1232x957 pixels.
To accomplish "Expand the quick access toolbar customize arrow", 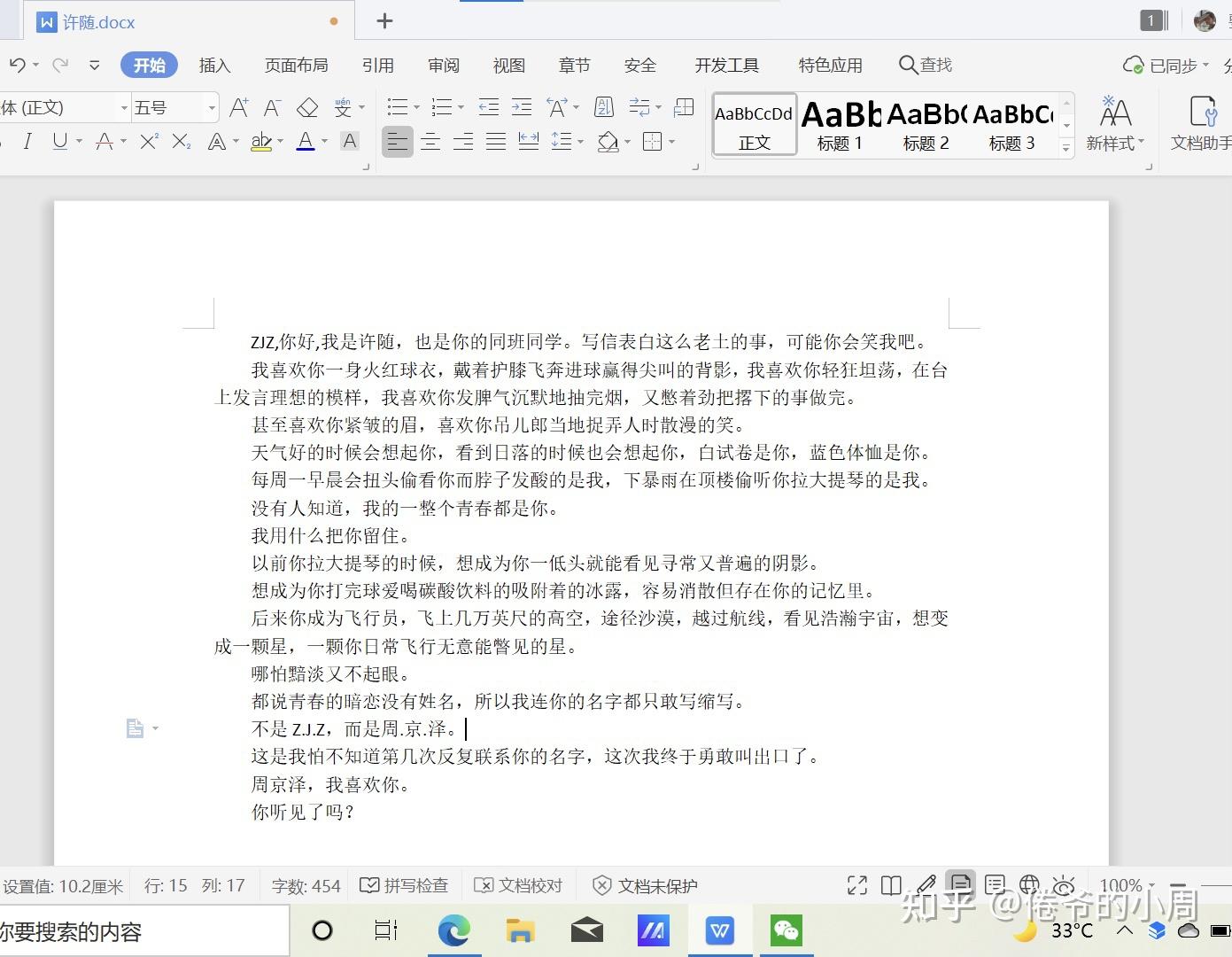I will (95, 65).
